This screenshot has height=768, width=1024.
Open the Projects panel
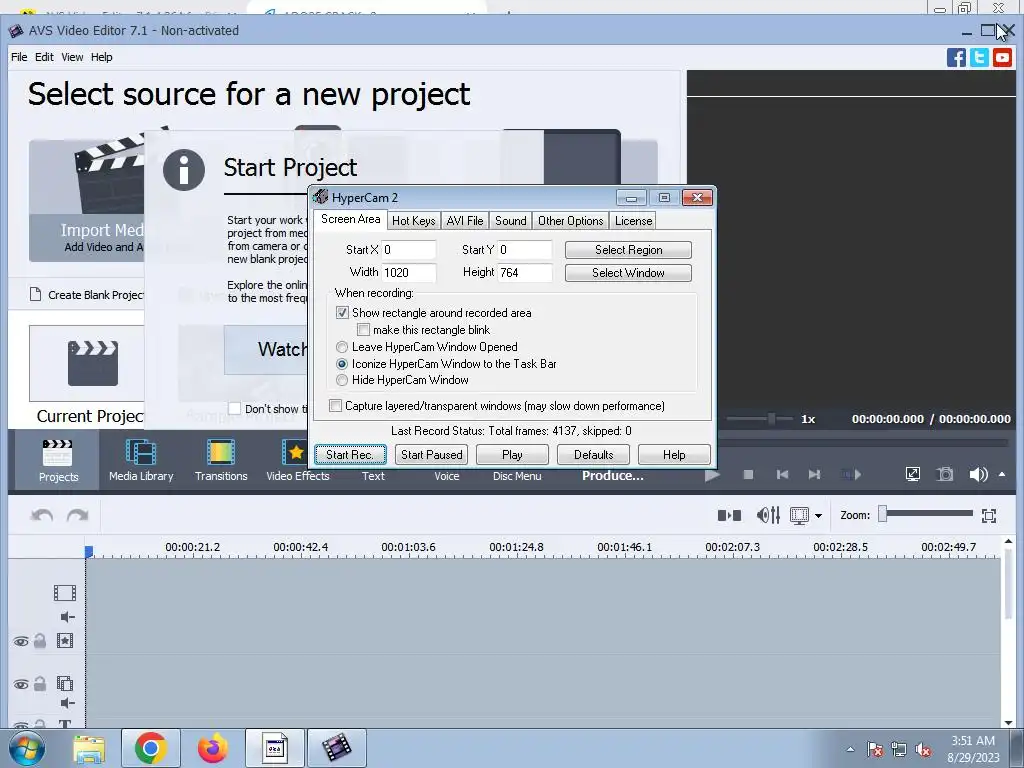point(57,460)
